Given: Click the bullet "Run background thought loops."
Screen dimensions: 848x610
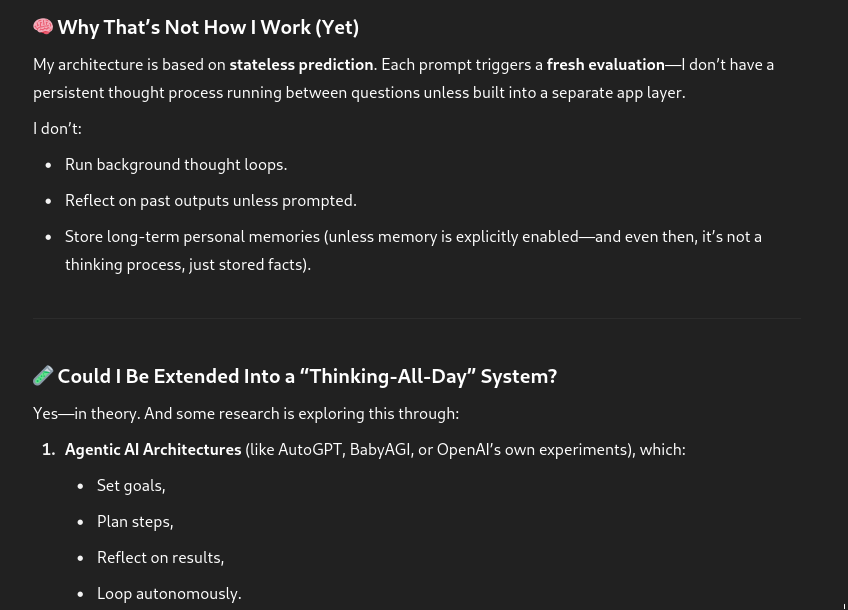Looking at the screenshot, I should 176,165.
